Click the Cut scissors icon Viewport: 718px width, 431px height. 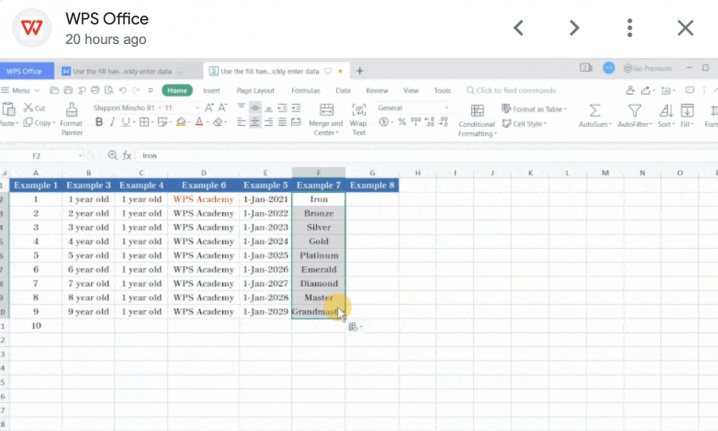point(27,108)
